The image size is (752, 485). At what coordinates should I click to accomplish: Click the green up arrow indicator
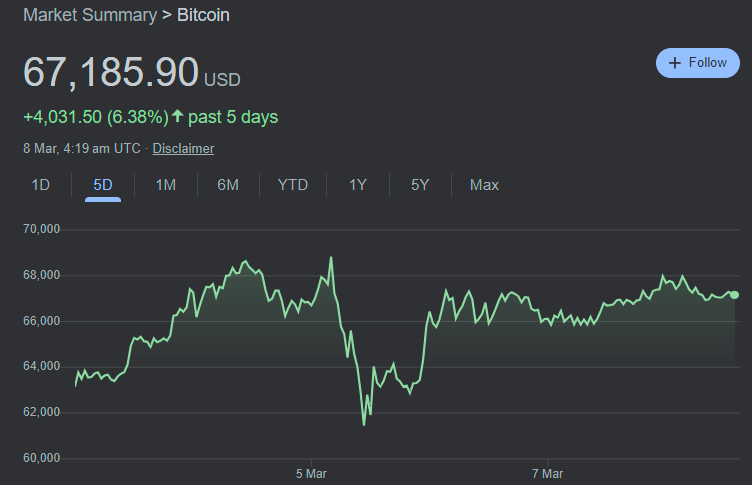177,116
